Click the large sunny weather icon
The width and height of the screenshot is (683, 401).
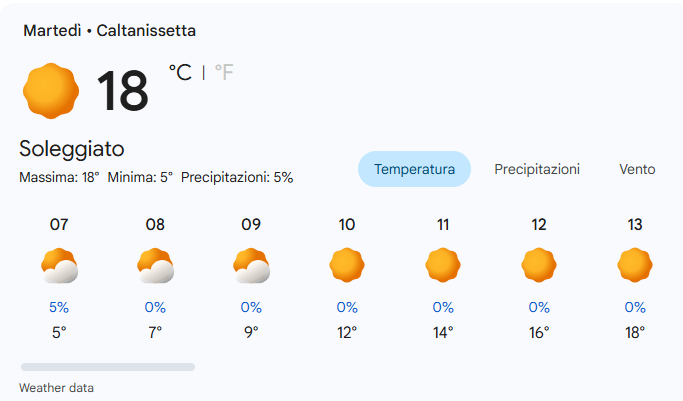50,90
